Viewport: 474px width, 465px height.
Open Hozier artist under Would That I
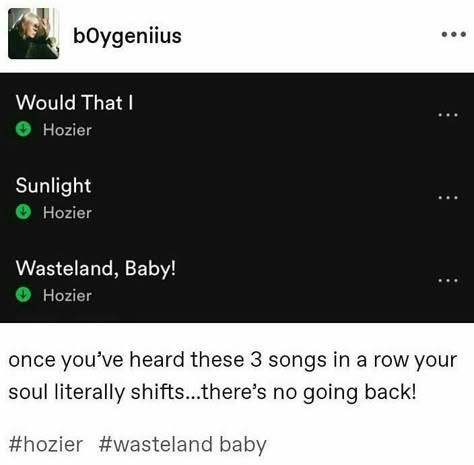click(67, 130)
